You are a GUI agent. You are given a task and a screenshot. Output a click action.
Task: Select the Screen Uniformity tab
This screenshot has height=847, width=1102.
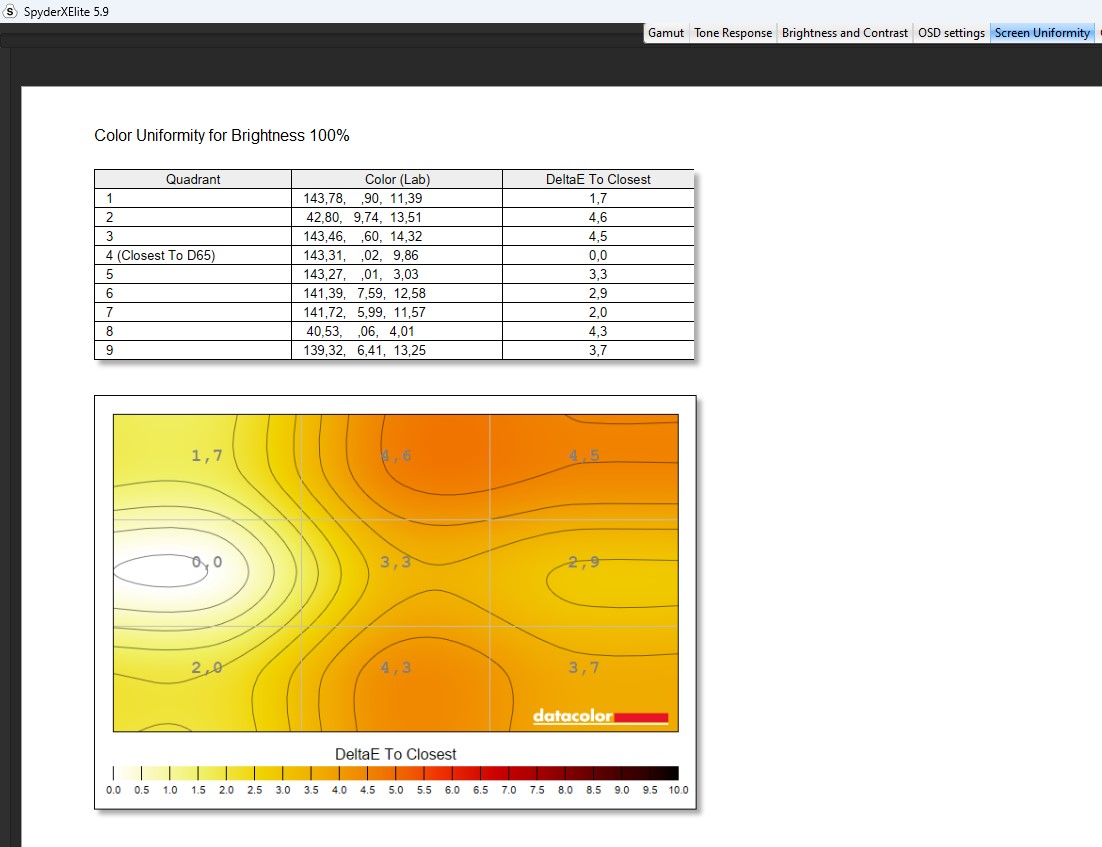click(x=1042, y=33)
